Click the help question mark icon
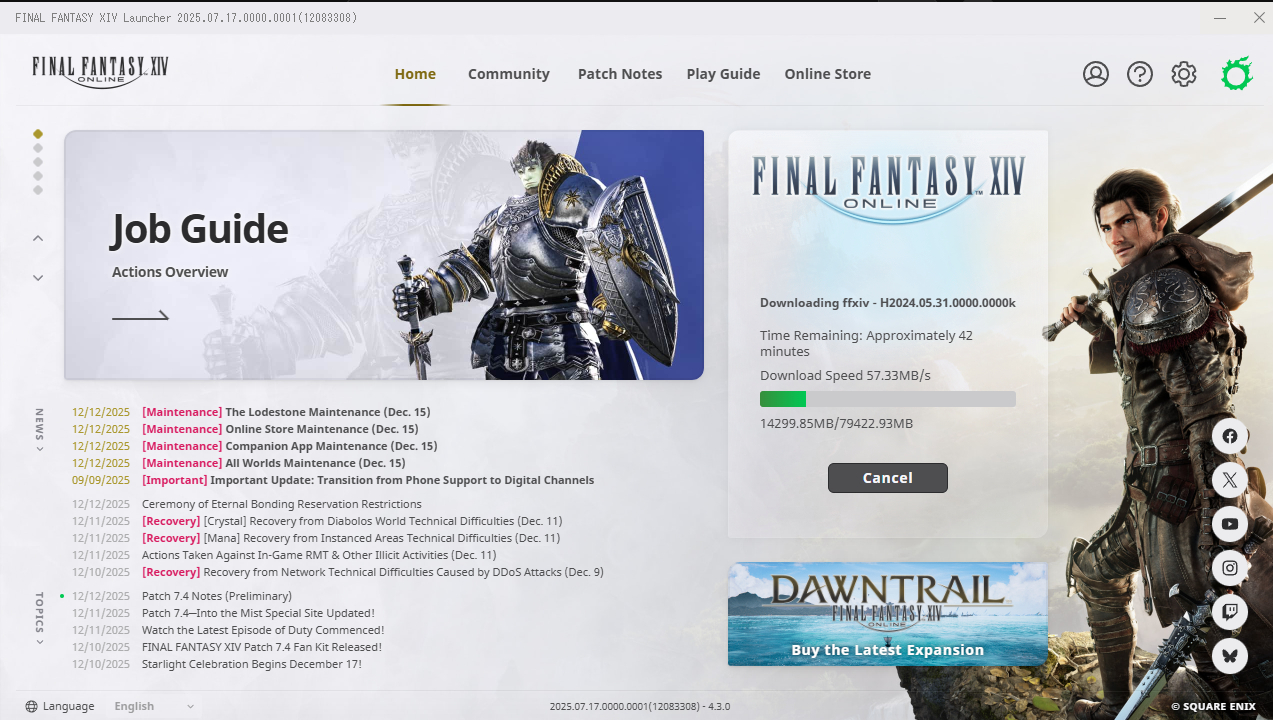The height and width of the screenshot is (720, 1273). pos(1140,74)
